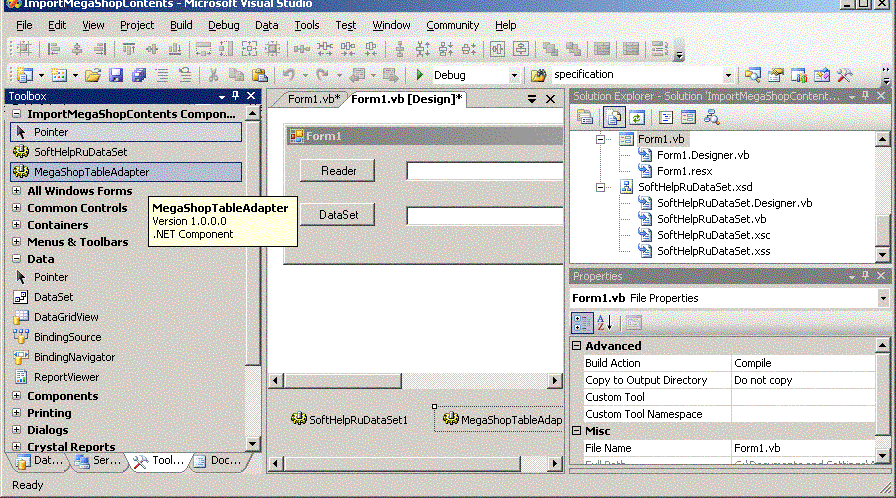This screenshot has height=498, width=896.
Task: Start debugging with the green arrow
Action: pos(419,75)
